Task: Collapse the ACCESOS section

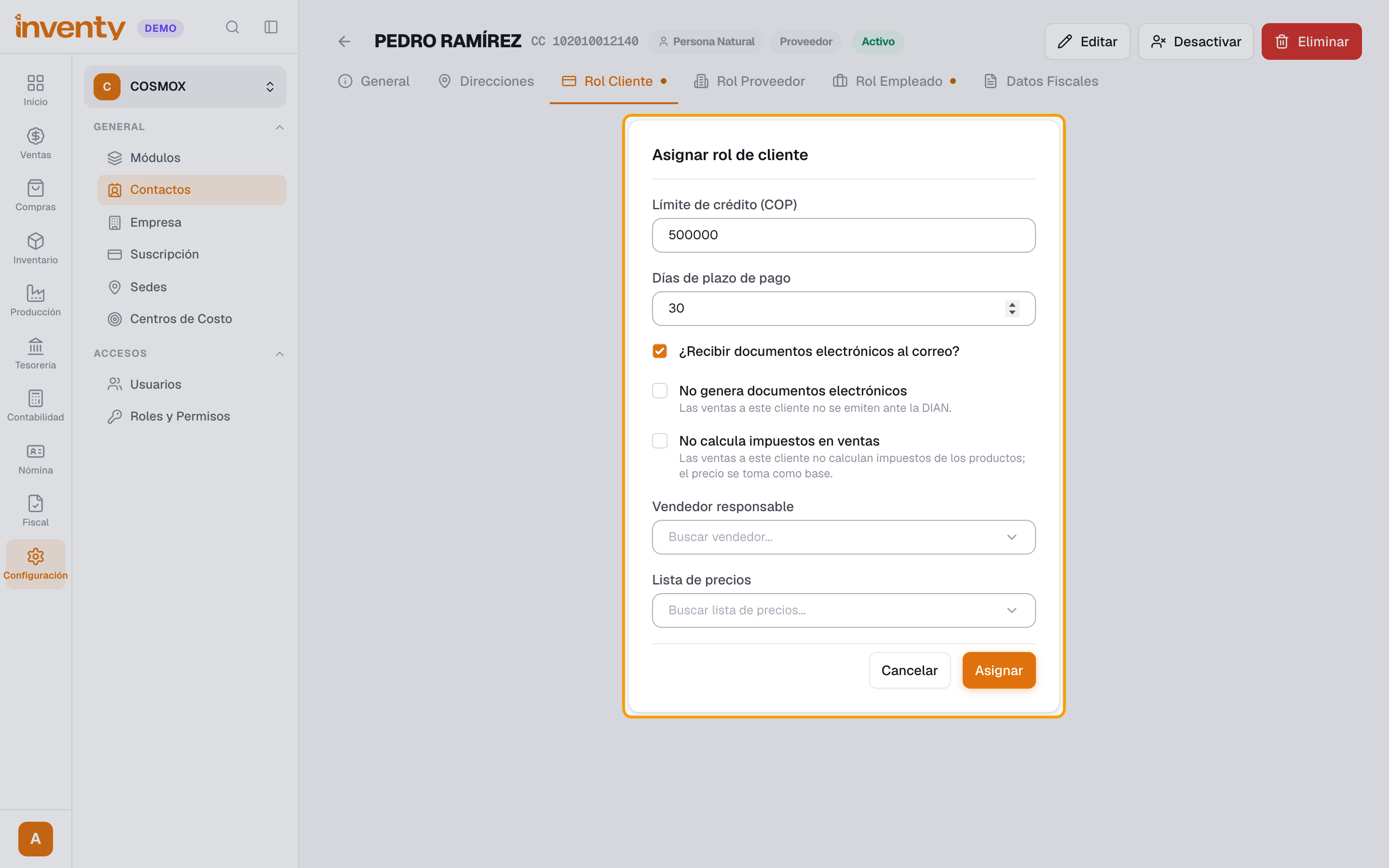Action: (280, 354)
